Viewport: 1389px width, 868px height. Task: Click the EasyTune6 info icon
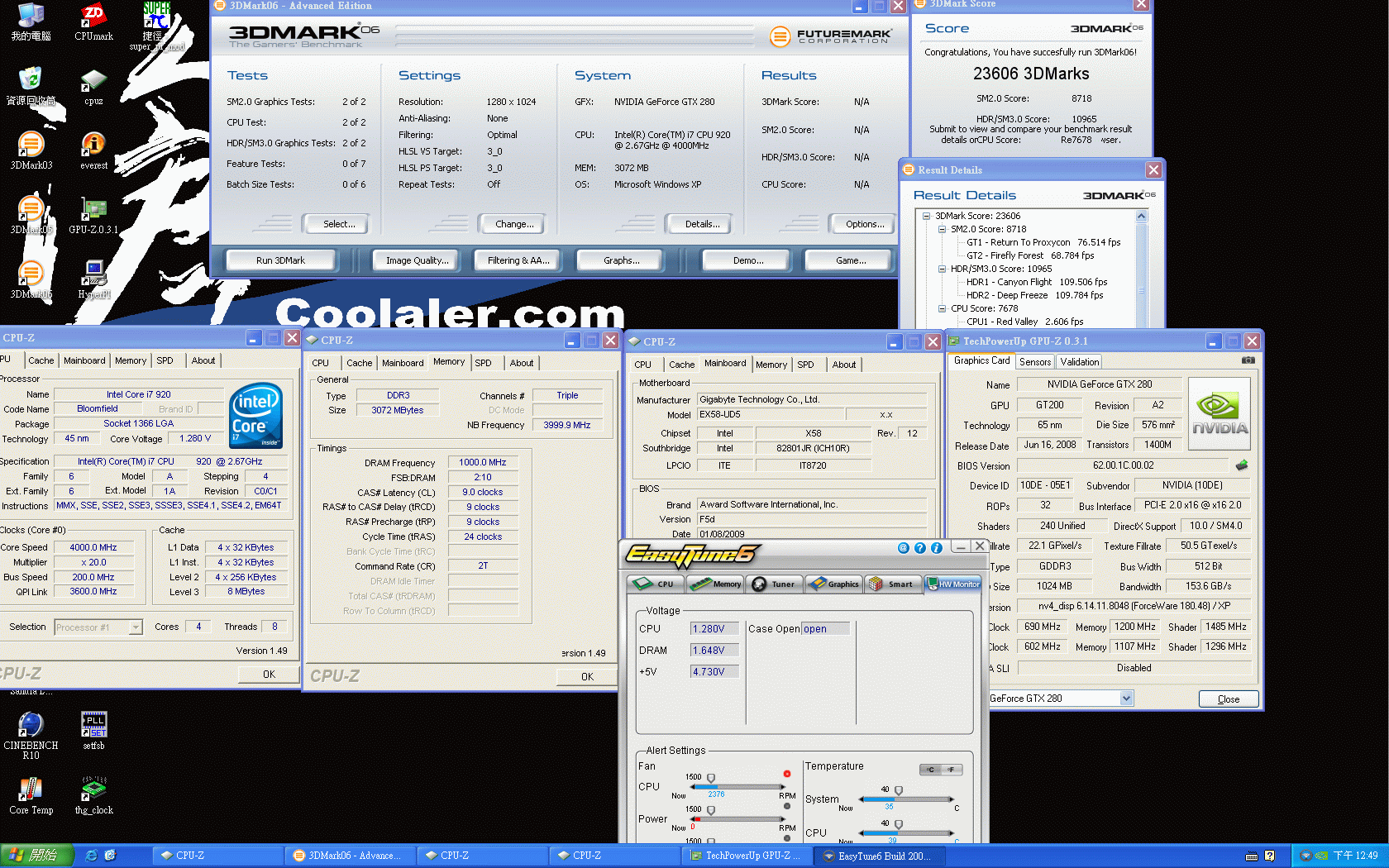[936, 547]
